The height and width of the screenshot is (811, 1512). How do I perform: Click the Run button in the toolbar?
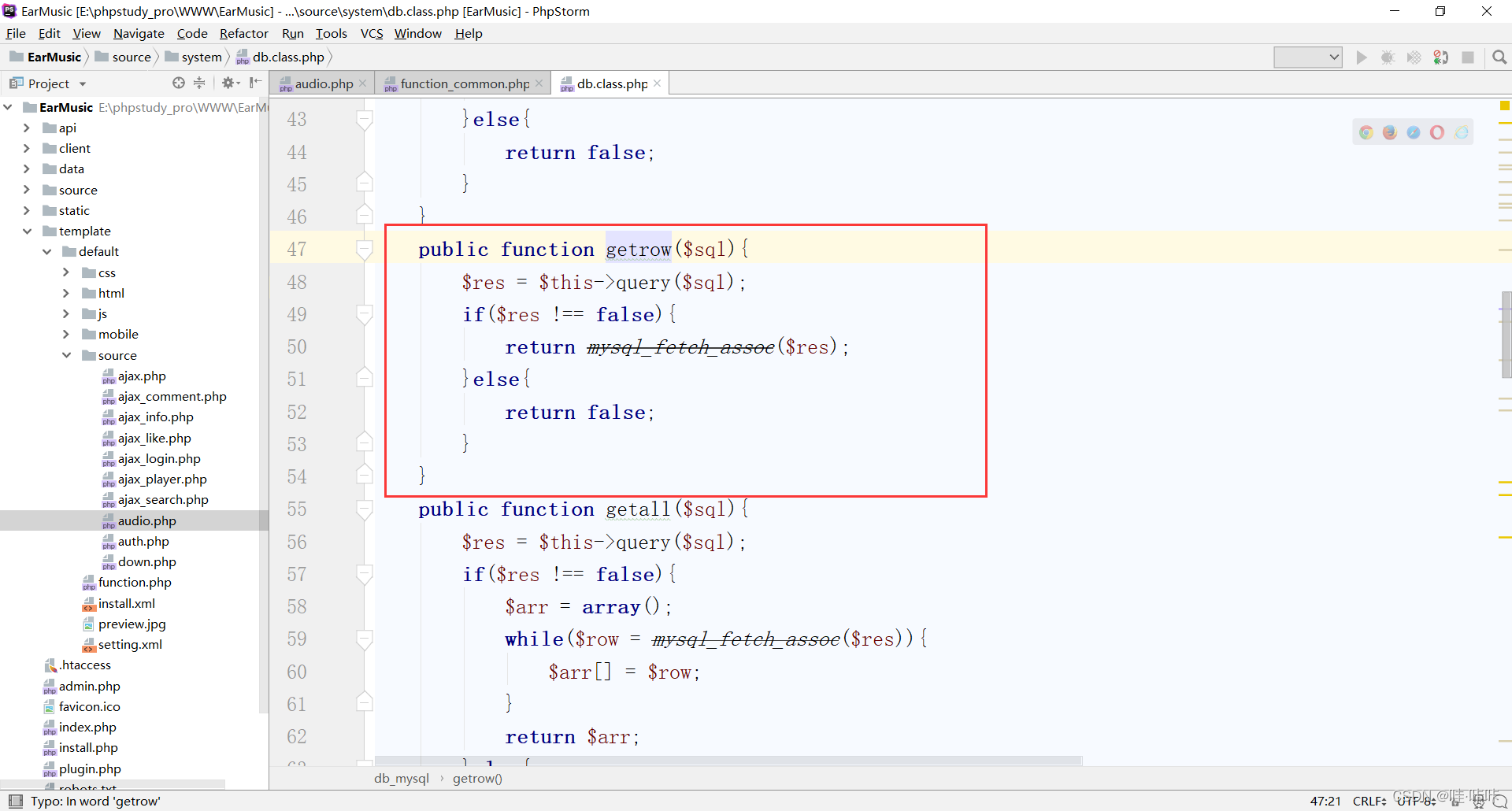coord(1362,57)
